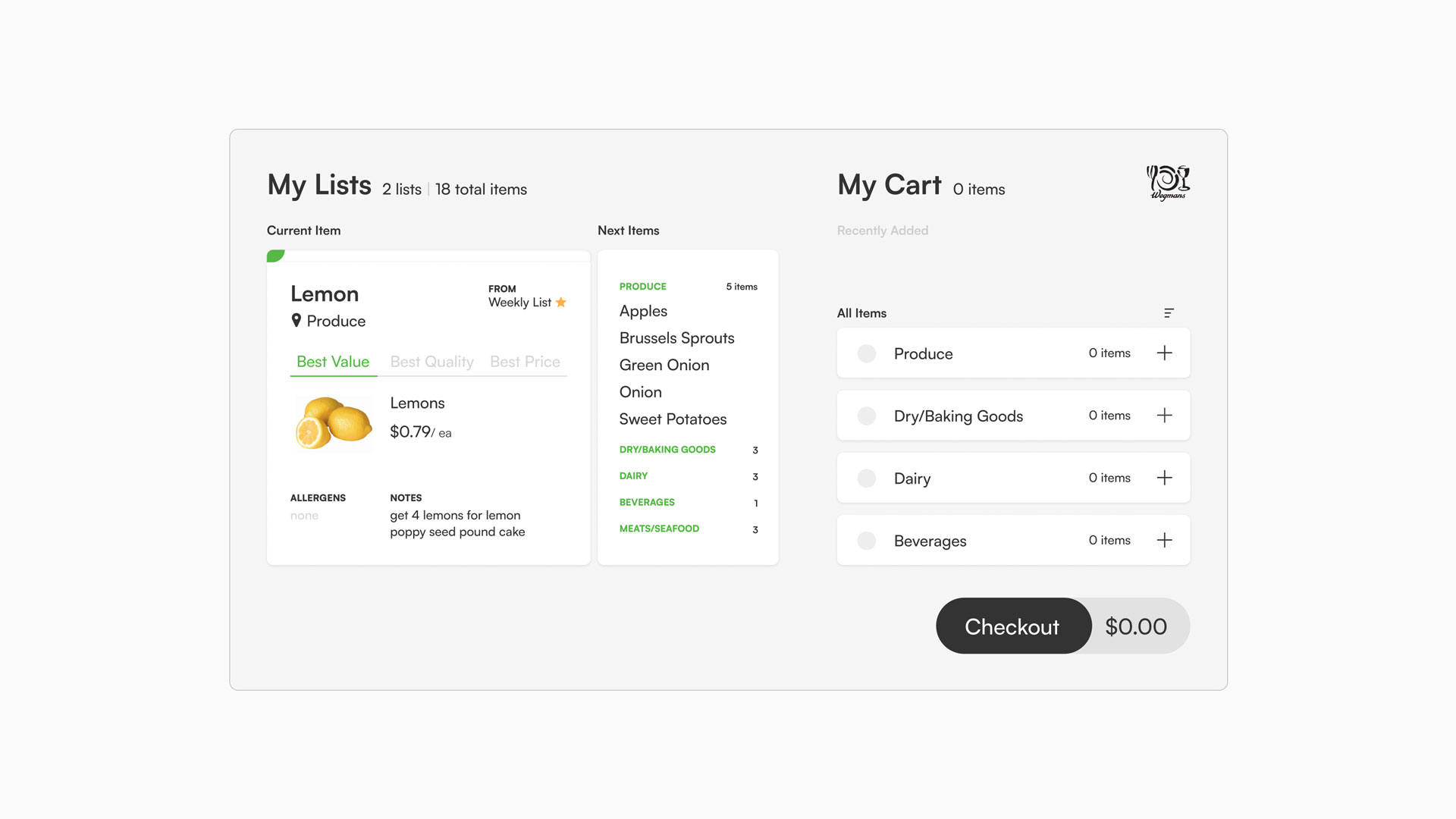
Task: Open the sort filter icon above All Items
Action: click(1168, 312)
